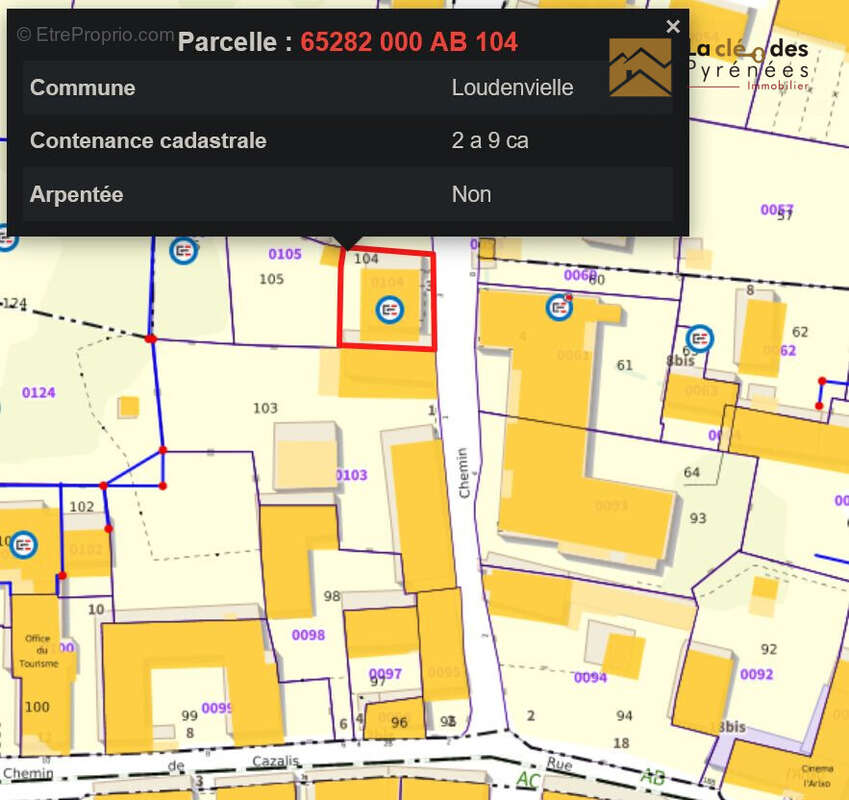This screenshot has height=800, width=849.
Task: Select the purple parcel label 0124
Action: point(38,392)
